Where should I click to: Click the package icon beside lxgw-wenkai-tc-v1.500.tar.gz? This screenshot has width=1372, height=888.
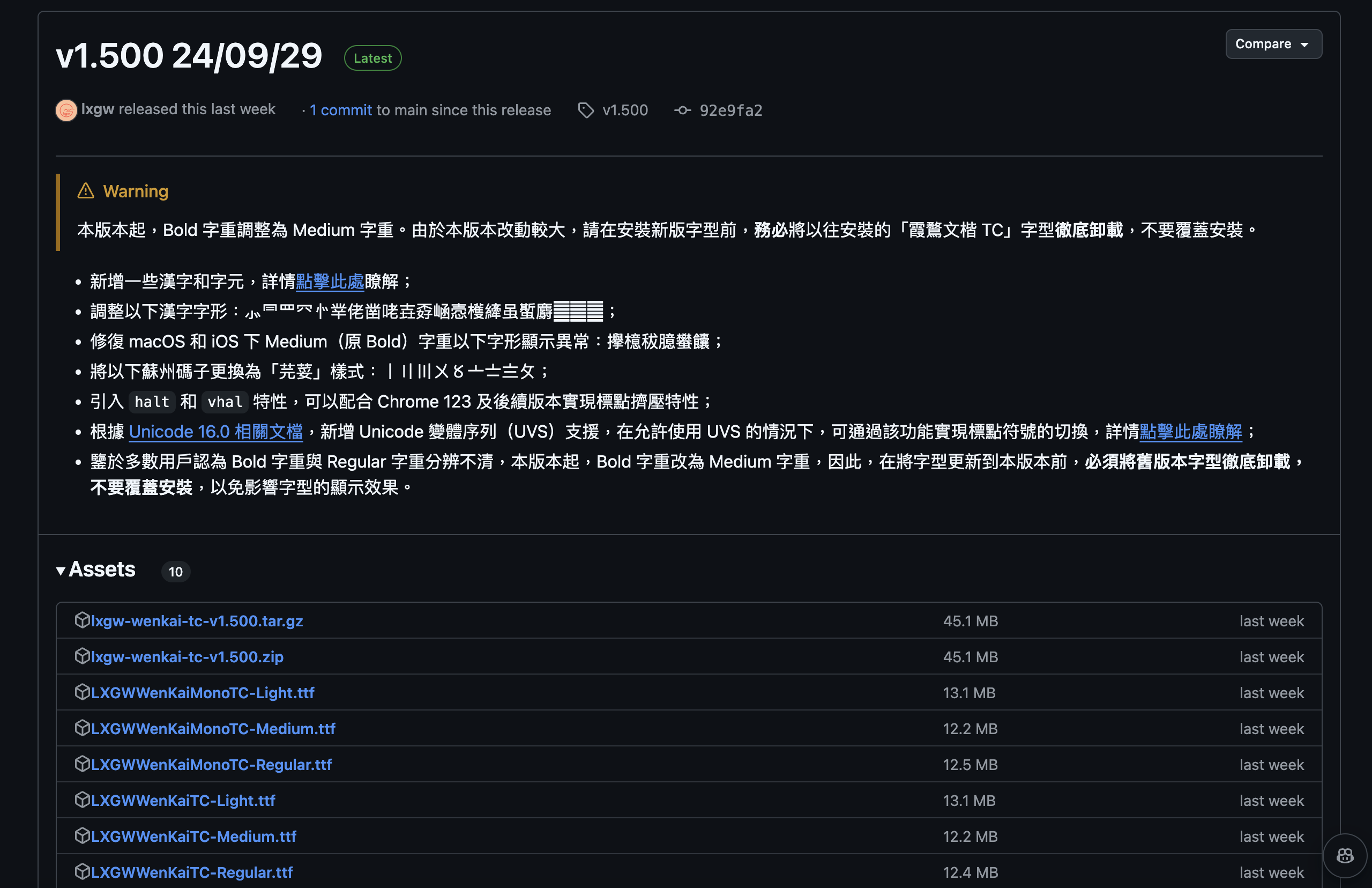point(82,620)
